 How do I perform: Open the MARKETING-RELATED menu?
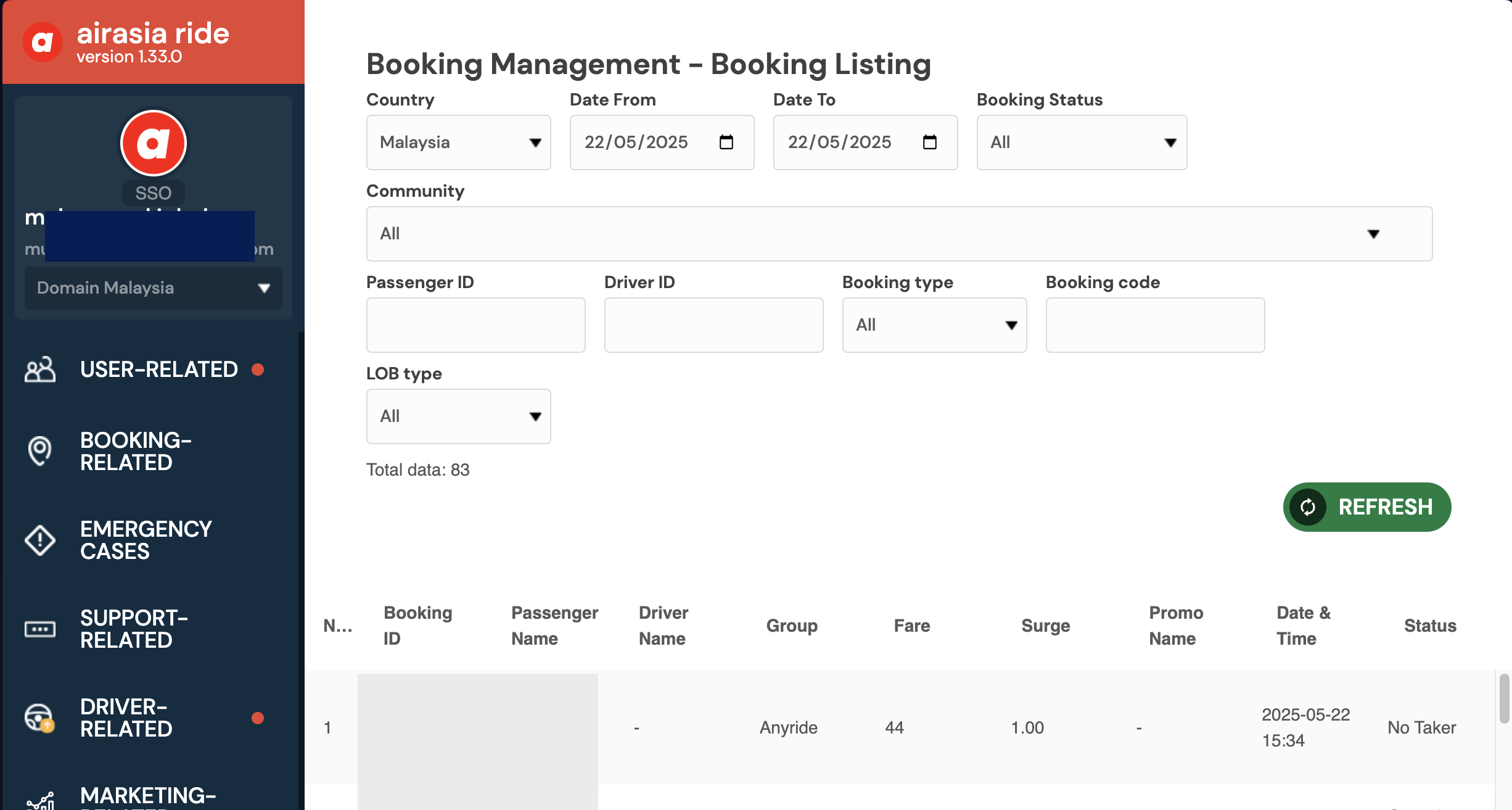[148, 797]
